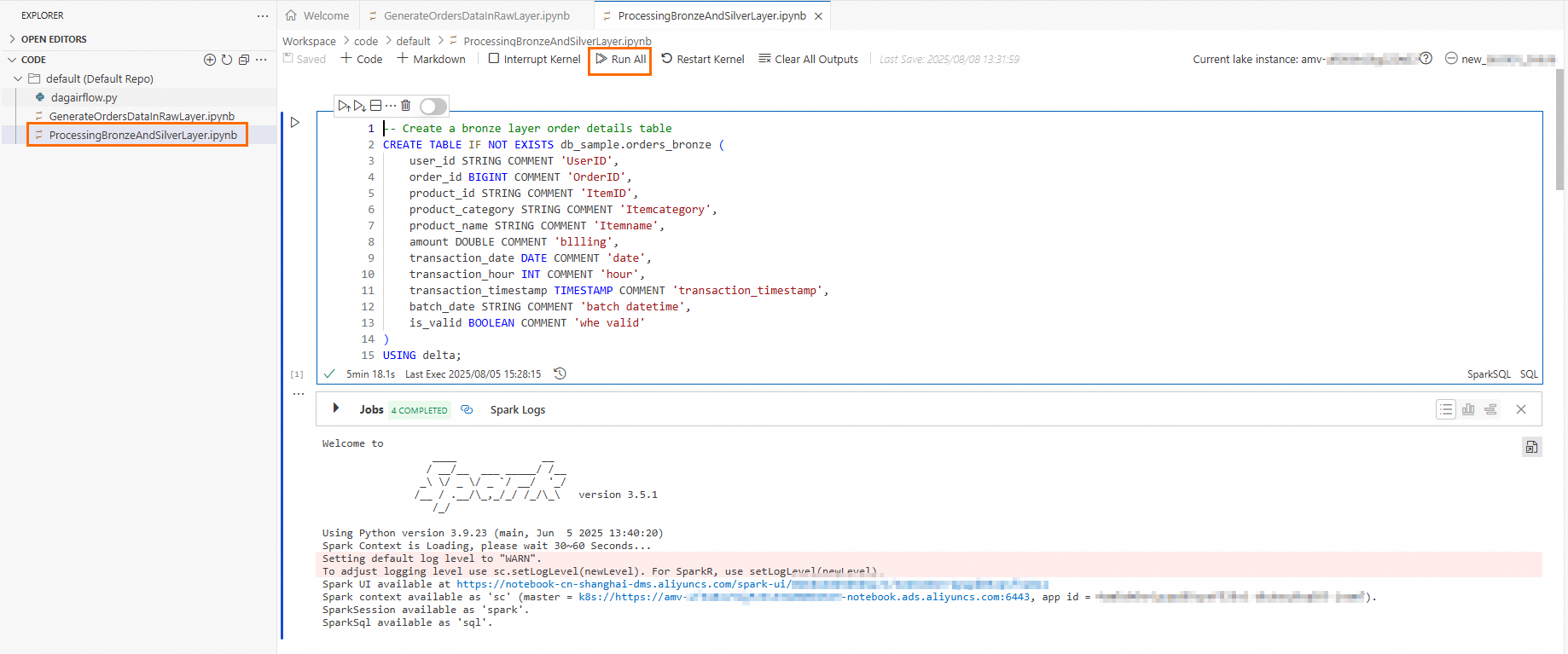This screenshot has width=1568, height=654.
Task: Change the SparkSQL cell kernel type
Action: (1489, 374)
